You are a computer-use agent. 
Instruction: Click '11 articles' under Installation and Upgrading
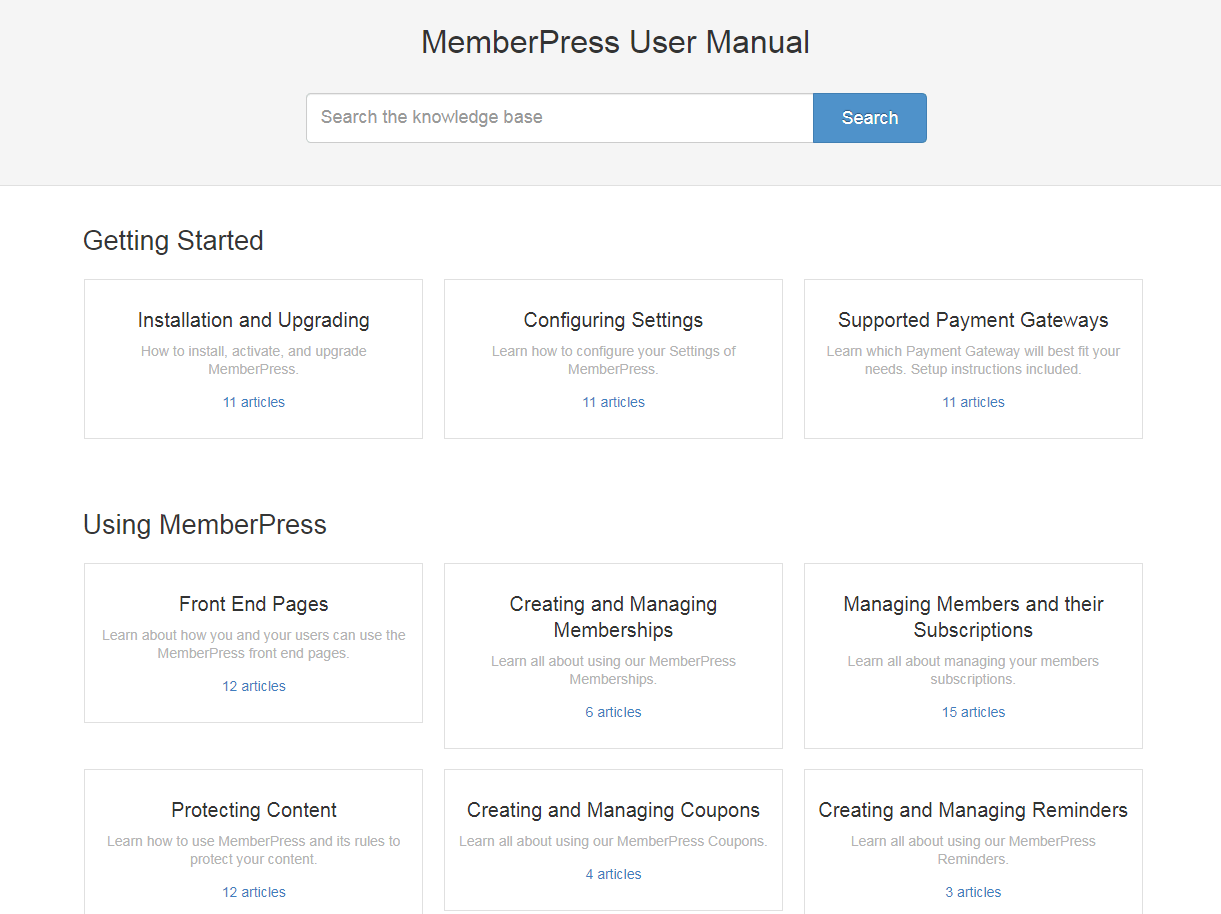(x=253, y=403)
